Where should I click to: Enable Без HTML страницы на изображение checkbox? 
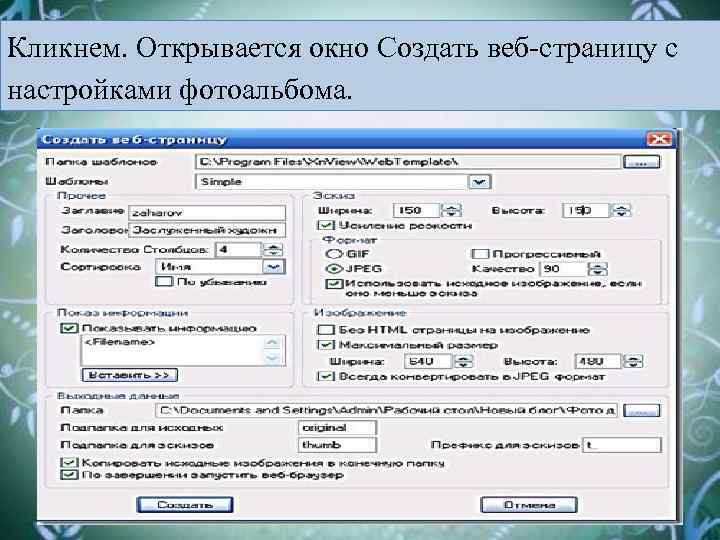tap(326, 330)
